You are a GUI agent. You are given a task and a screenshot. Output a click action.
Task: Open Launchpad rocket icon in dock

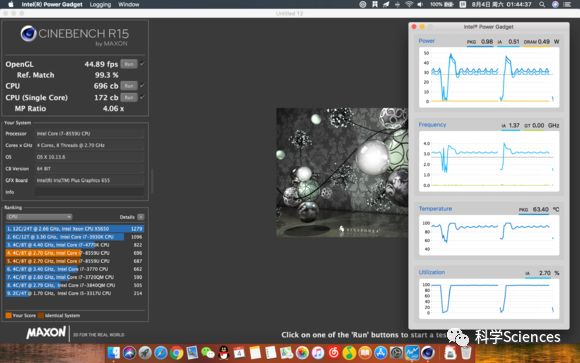145,353
